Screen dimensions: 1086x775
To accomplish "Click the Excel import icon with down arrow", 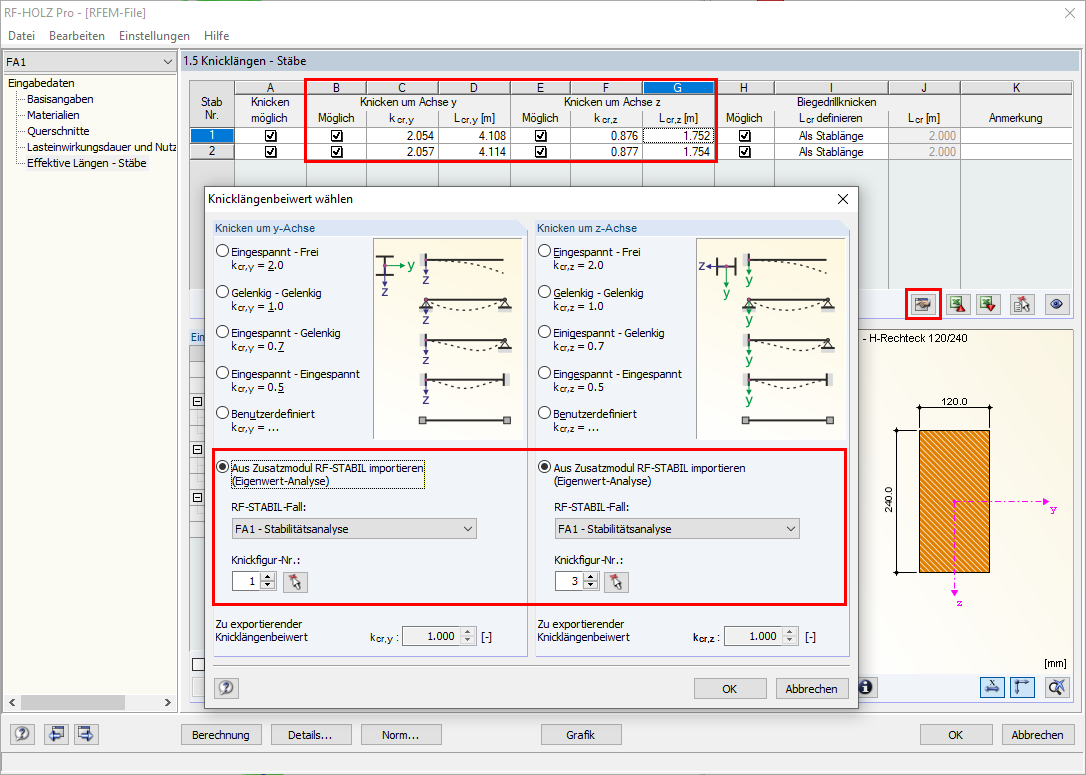I will [x=988, y=304].
